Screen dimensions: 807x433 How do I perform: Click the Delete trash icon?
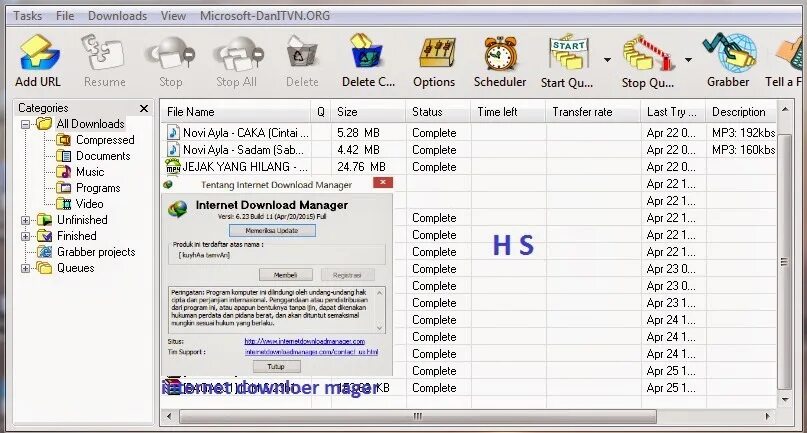[x=302, y=53]
